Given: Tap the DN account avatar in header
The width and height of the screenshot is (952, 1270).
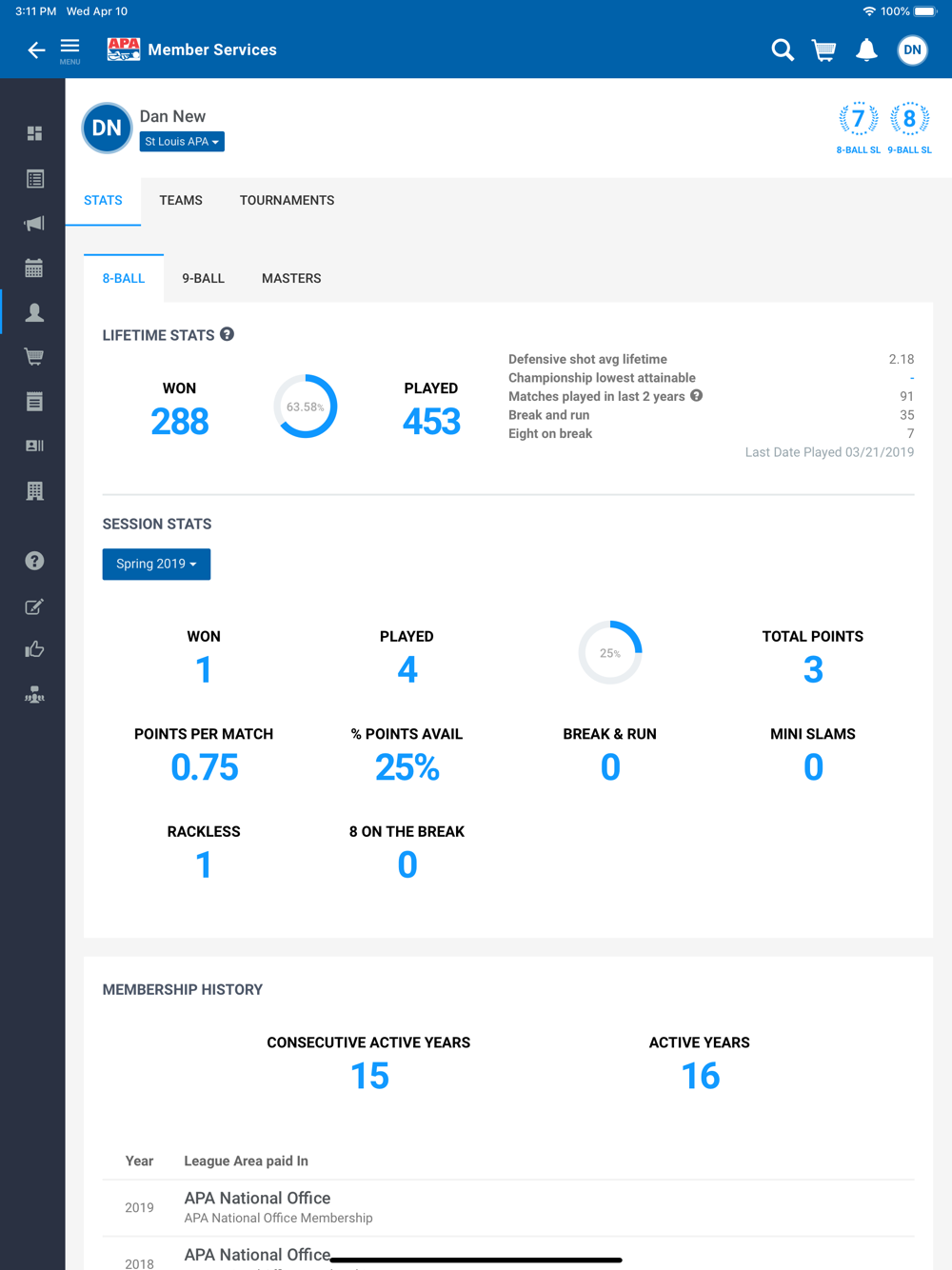Looking at the screenshot, I should pos(912,50).
